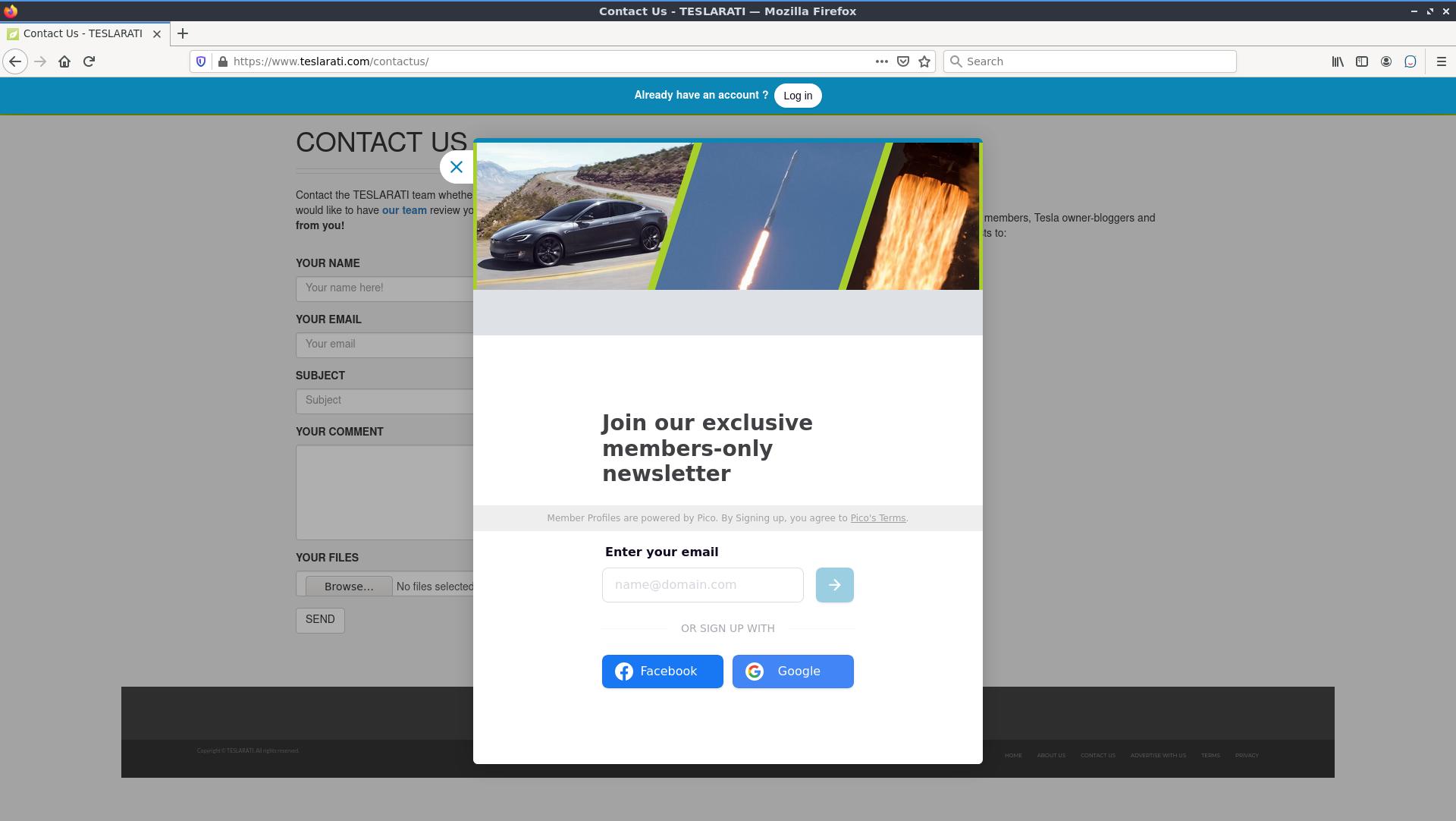The image size is (1456, 821).
Task: Sign up with Facebook
Action: [x=662, y=672]
